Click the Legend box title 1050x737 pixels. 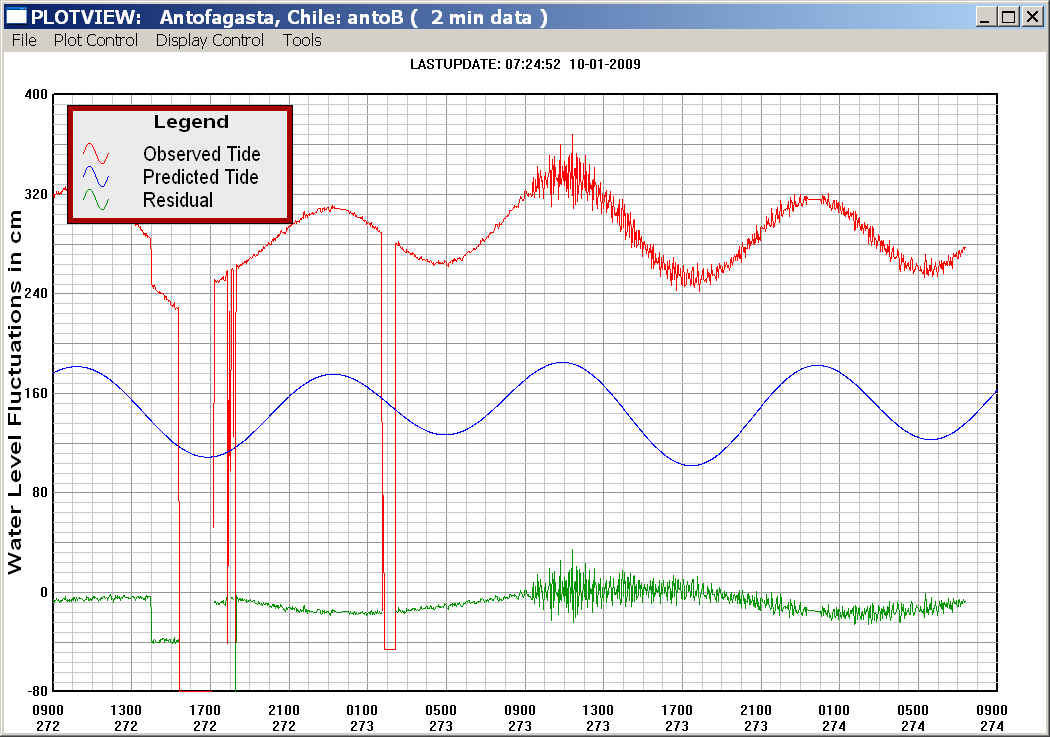191,122
